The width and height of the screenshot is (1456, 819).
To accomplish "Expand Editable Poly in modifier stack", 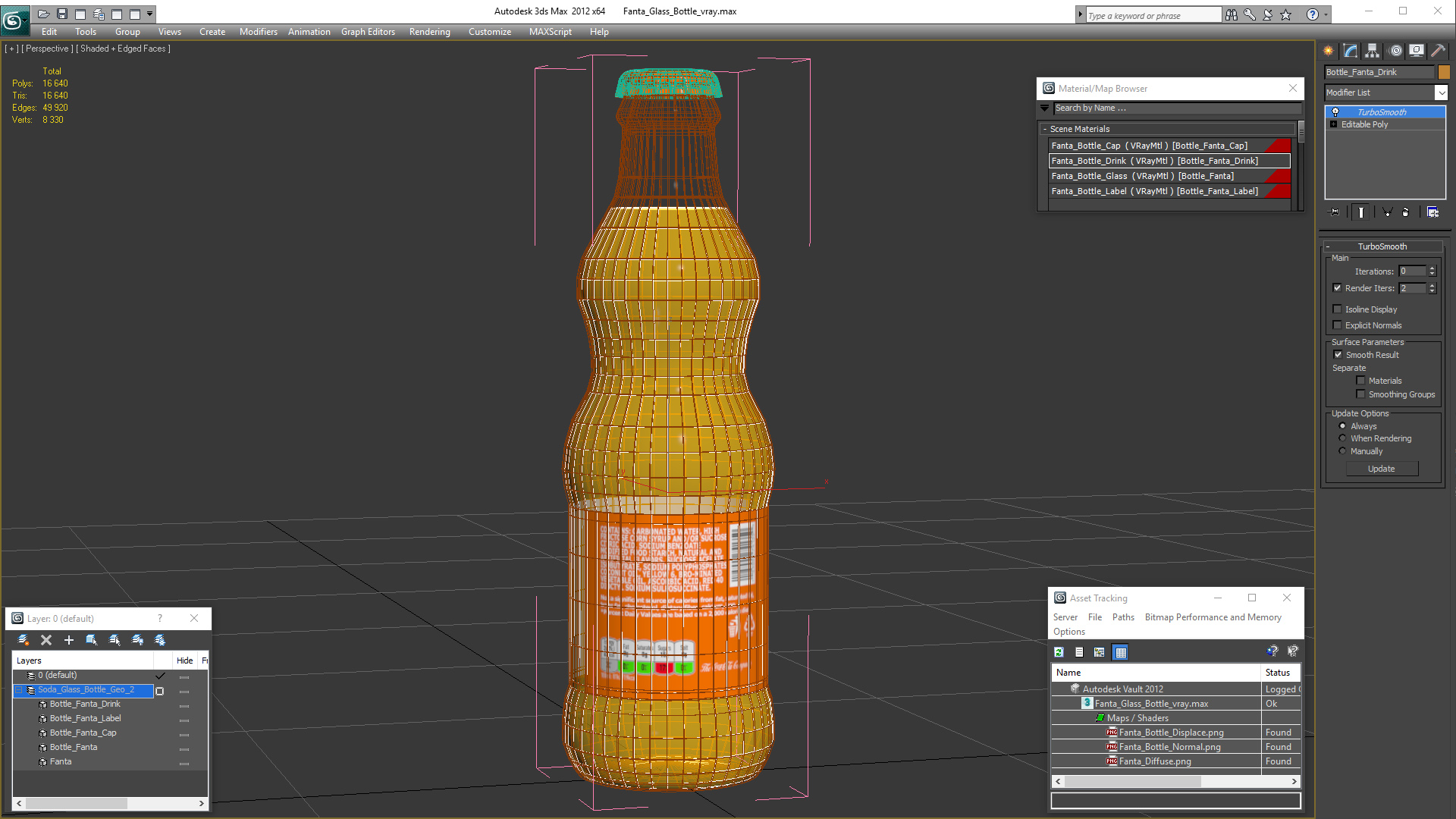I will coord(1333,124).
